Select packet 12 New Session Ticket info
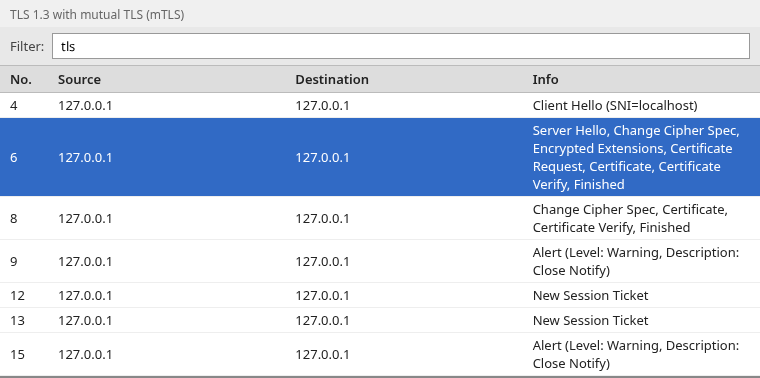The width and height of the screenshot is (760, 378). [590, 295]
